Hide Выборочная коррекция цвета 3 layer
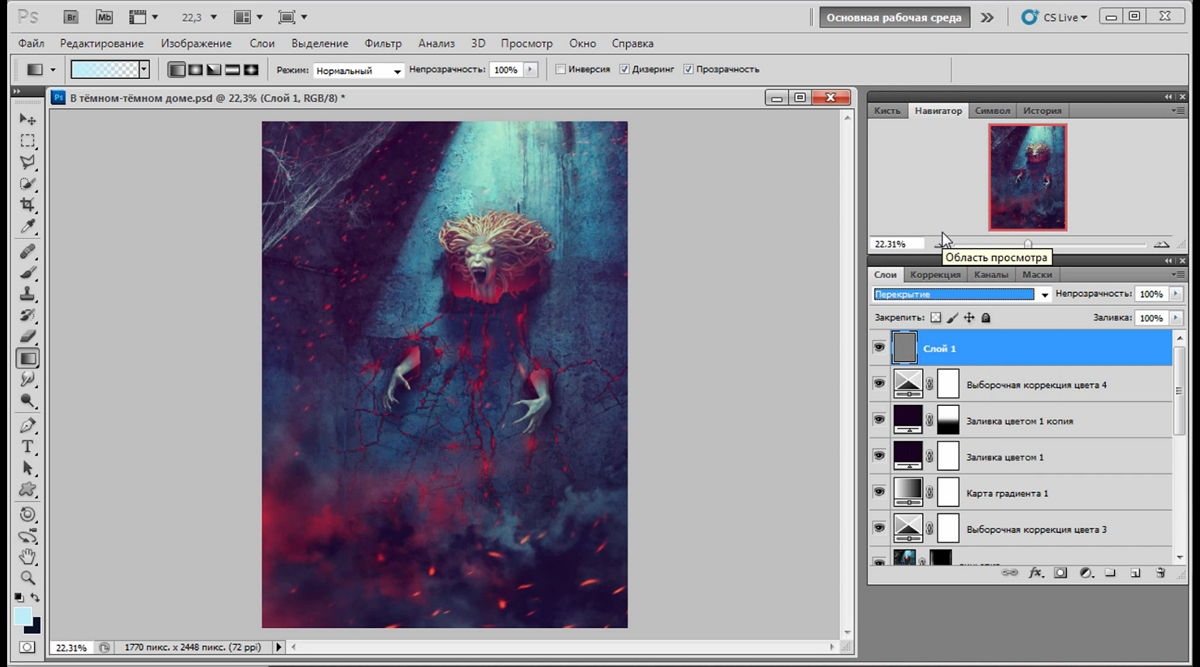Image resolution: width=1200 pixels, height=667 pixels. [879, 528]
